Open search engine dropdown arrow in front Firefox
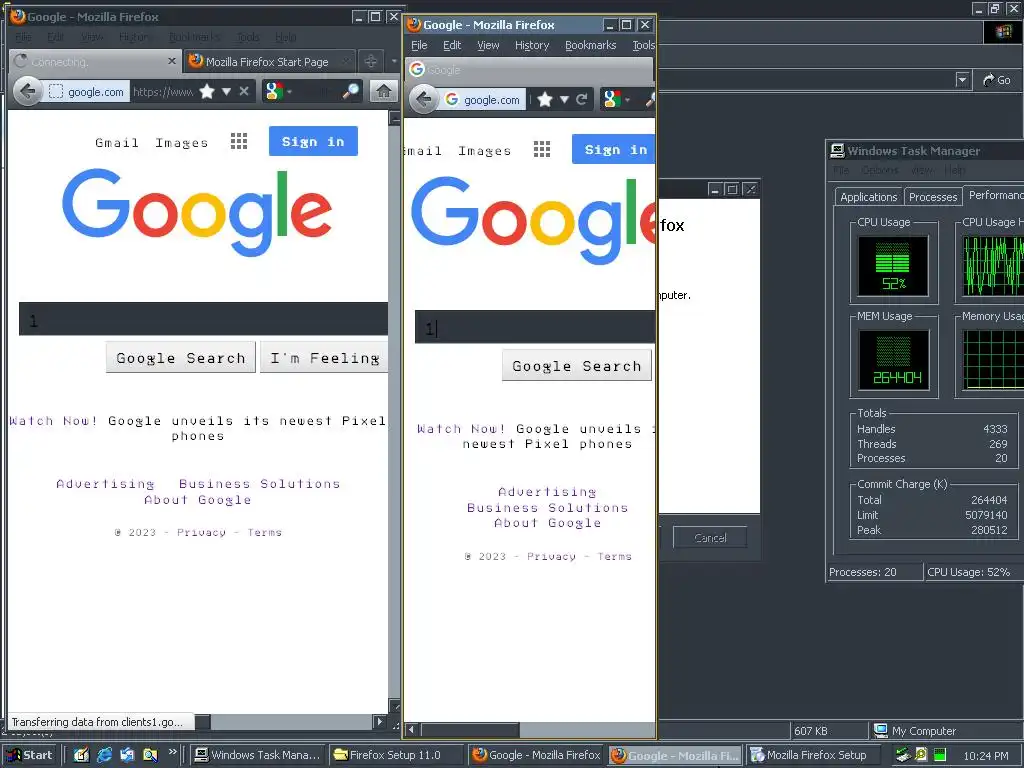The height and width of the screenshot is (768, 1024). tap(627, 100)
